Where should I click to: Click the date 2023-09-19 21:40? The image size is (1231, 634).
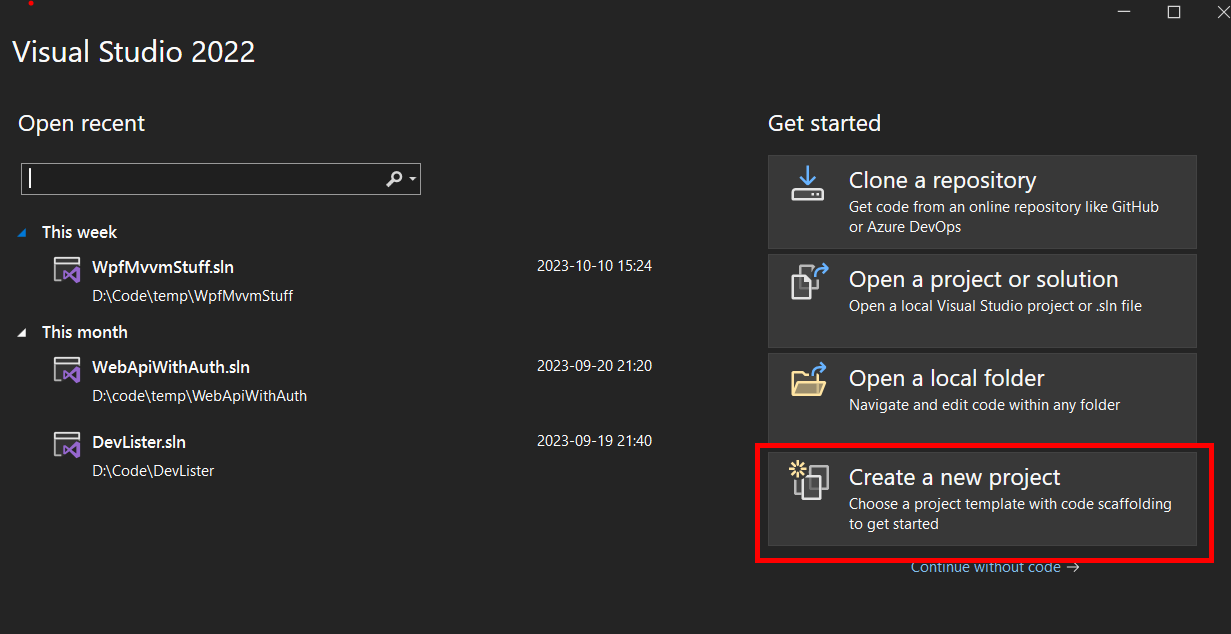pos(594,441)
